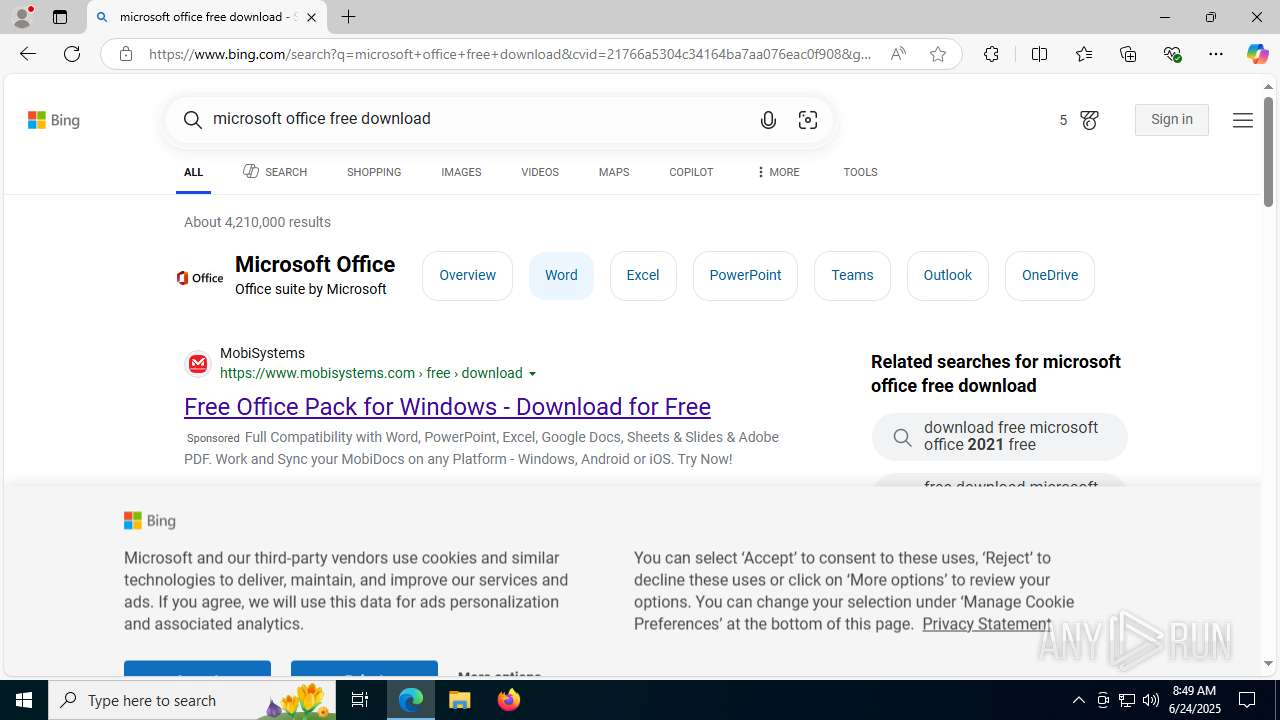Open File Explorer from taskbar
Screen dimensions: 1280x720
coord(460,700)
